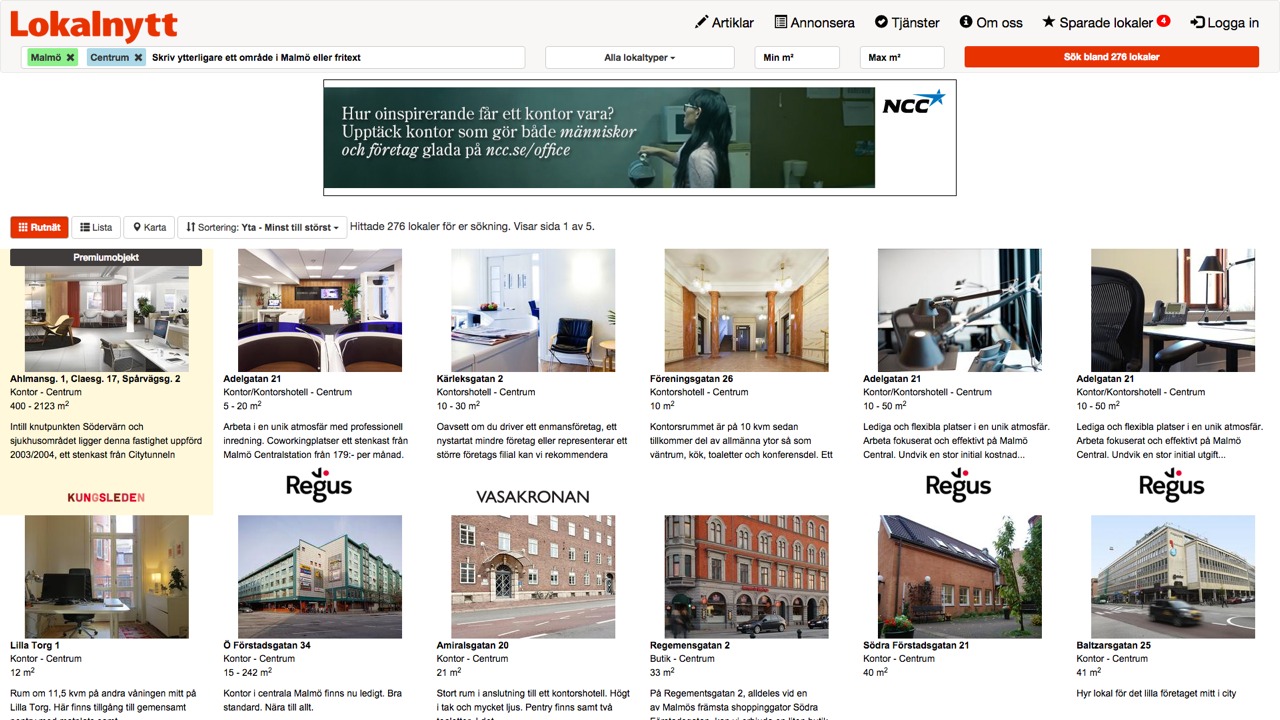The width and height of the screenshot is (1280, 720).
Task: Open the Om oss page
Action: [x=991, y=22]
